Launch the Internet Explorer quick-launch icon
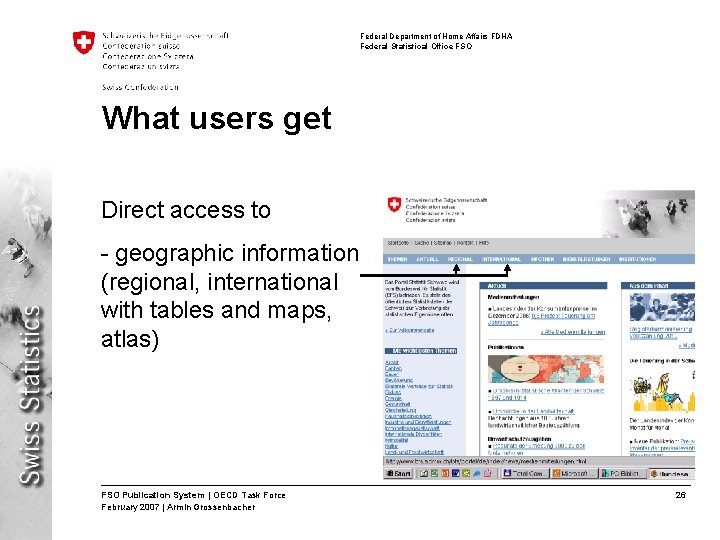Screen dimensions: 720x540 coord(477,473)
